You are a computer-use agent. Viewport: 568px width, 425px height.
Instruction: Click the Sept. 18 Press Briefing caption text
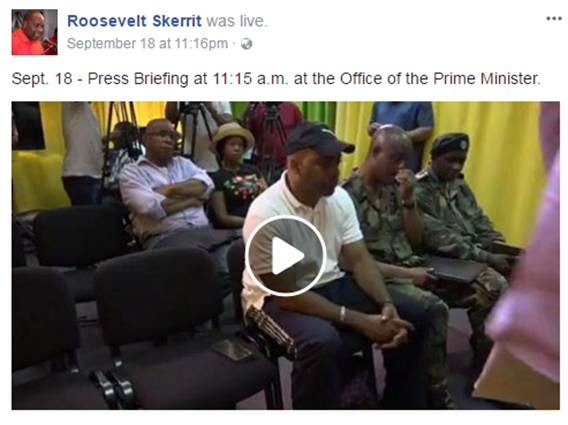(x=276, y=78)
